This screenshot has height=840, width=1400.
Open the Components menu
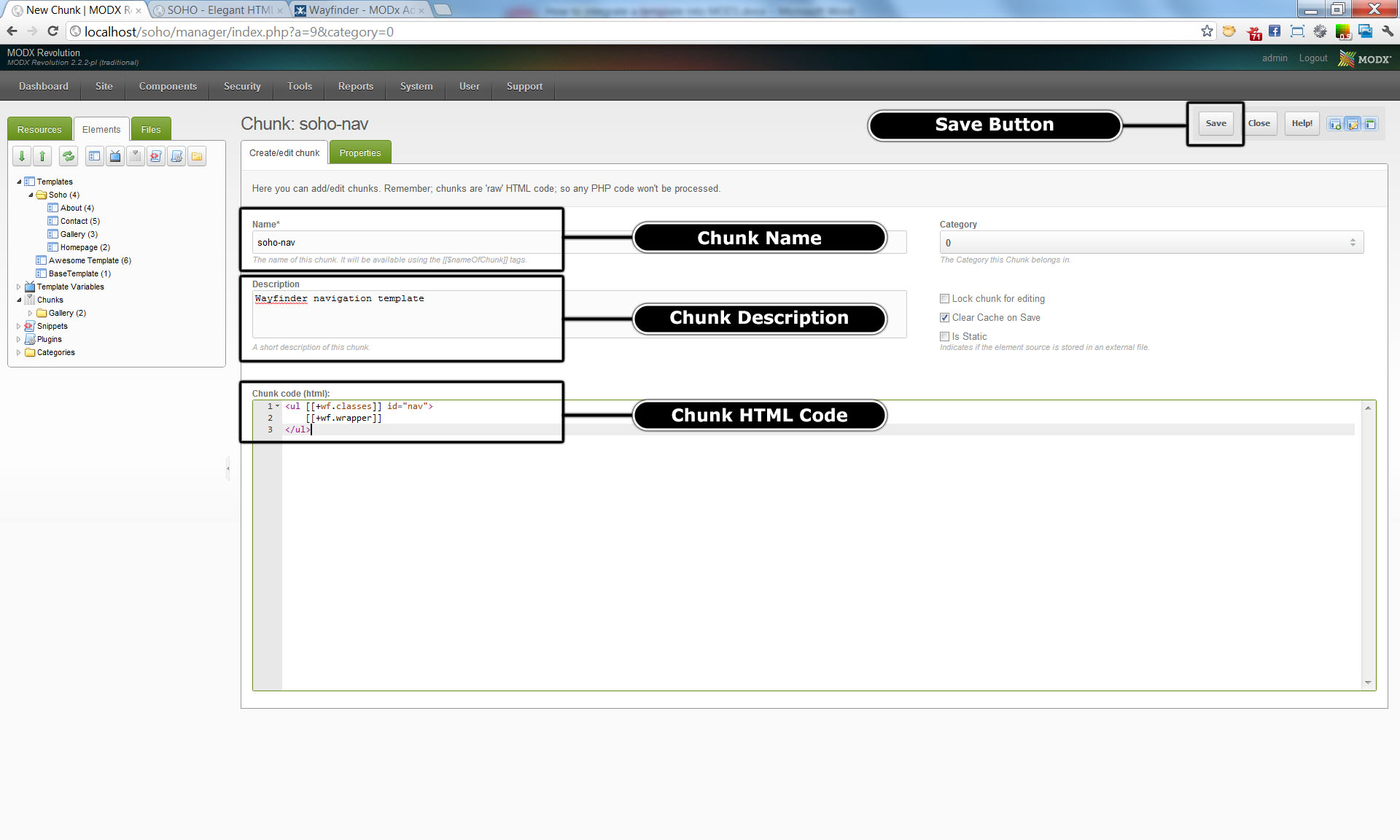(x=168, y=86)
